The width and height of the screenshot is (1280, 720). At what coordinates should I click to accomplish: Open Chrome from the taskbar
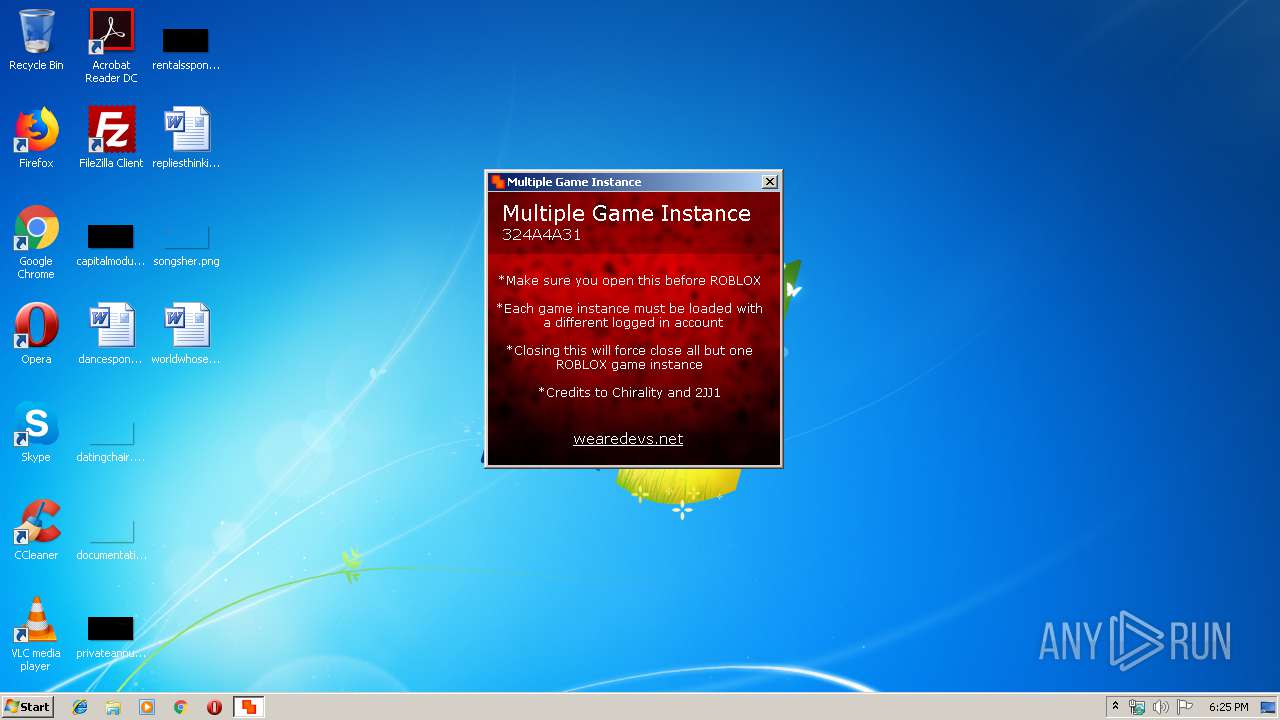point(181,707)
